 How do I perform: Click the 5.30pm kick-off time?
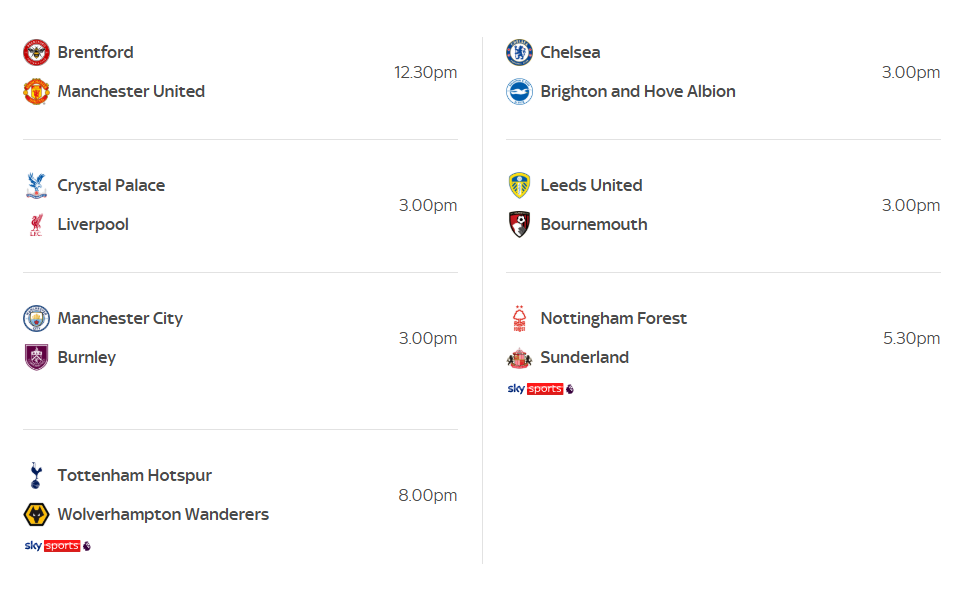(911, 338)
